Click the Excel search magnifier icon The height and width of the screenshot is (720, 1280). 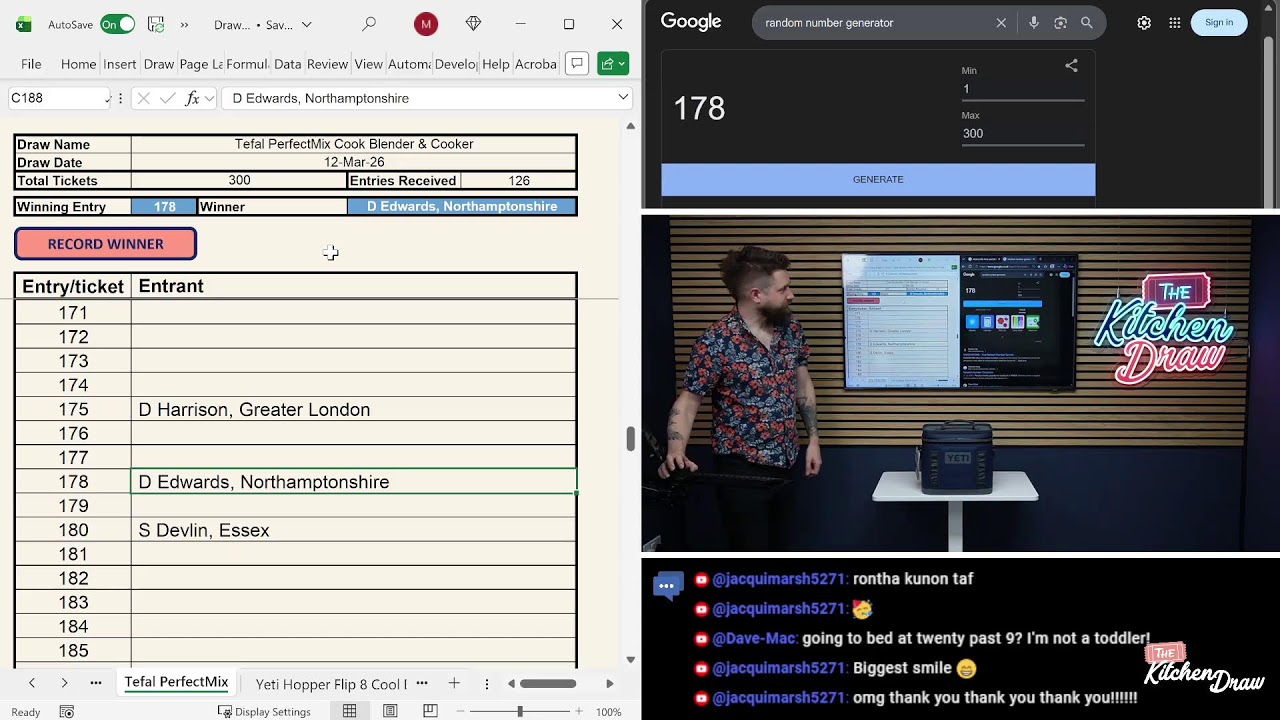[369, 24]
